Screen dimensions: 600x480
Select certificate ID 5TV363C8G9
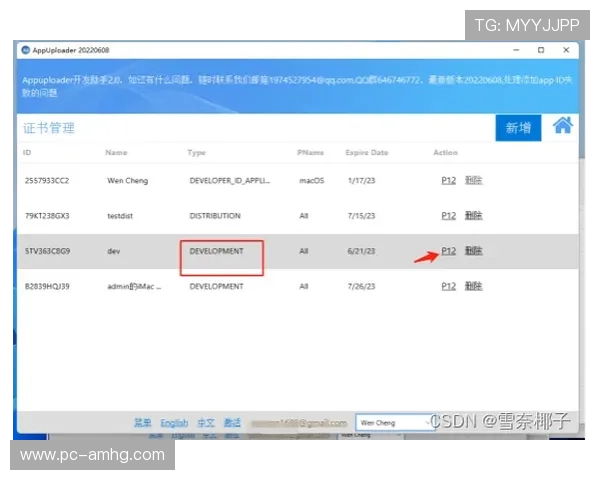coord(47,251)
